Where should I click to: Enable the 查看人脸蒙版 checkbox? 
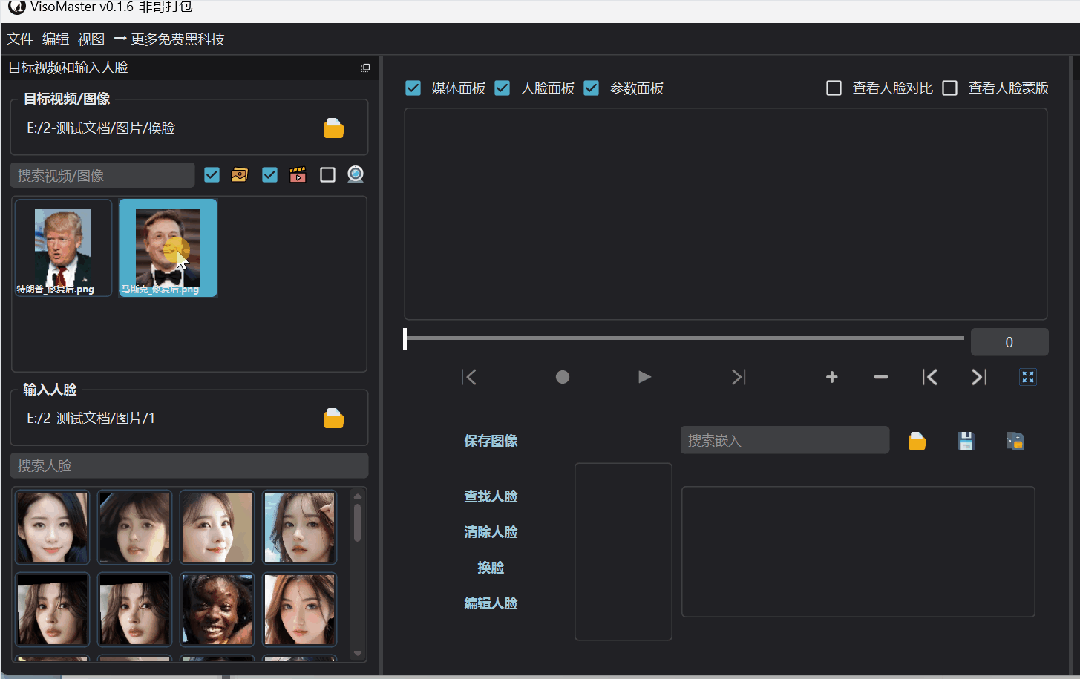[949, 88]
